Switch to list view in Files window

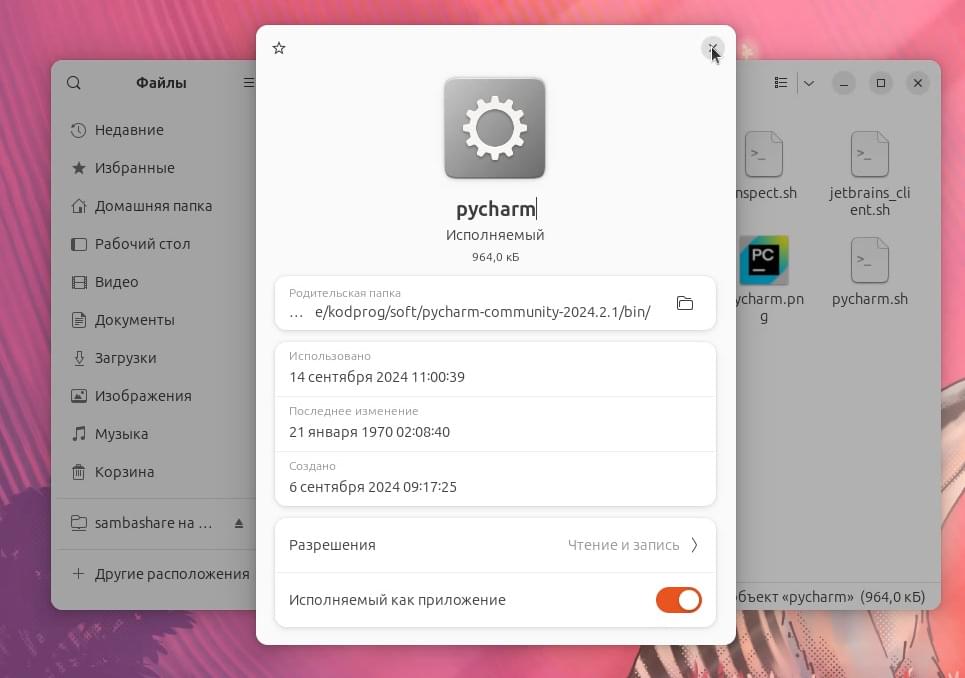click(x=781, y=82)
